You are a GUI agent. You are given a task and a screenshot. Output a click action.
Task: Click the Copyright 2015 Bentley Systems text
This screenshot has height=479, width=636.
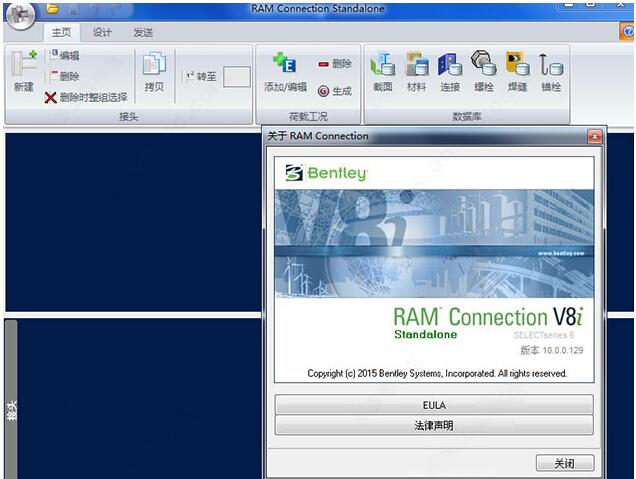[437, 373]
